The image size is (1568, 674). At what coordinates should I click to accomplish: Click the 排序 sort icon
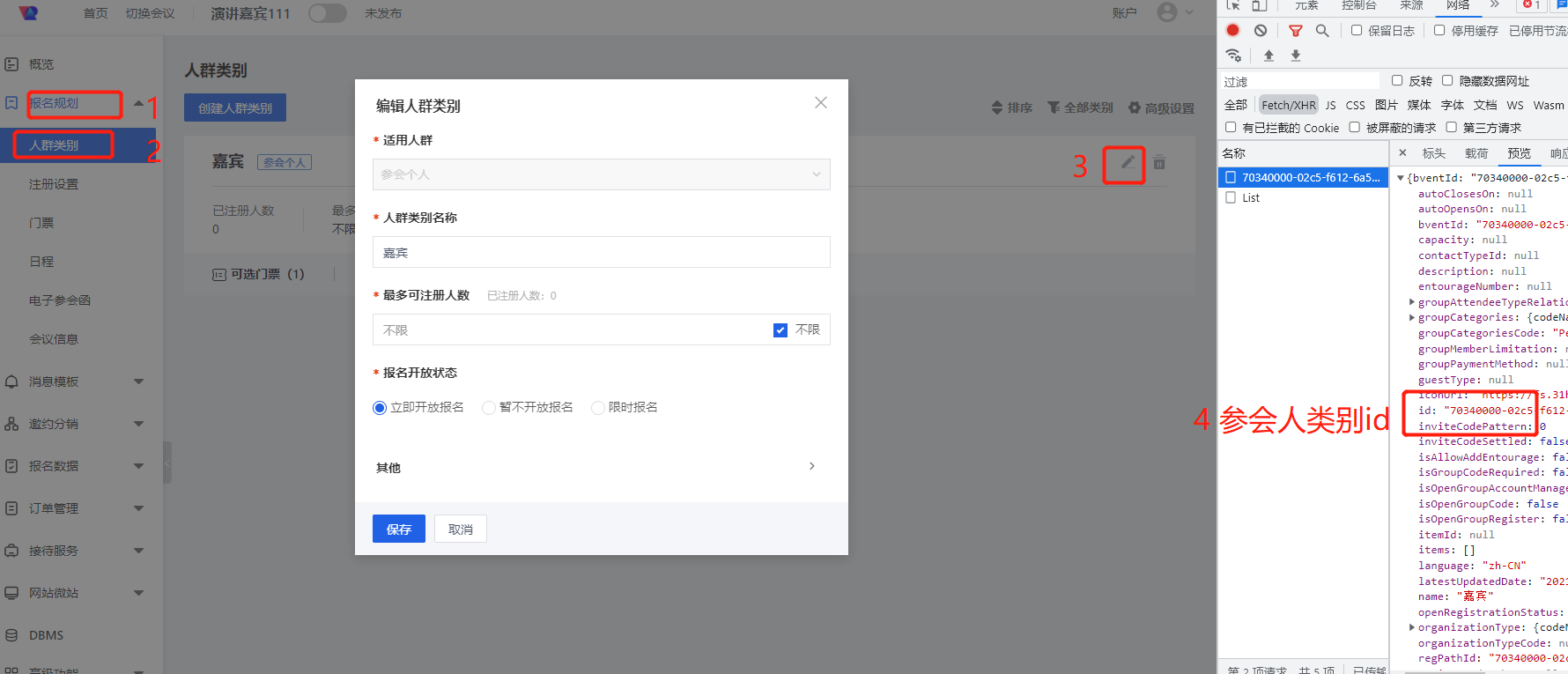click(997, 107)
